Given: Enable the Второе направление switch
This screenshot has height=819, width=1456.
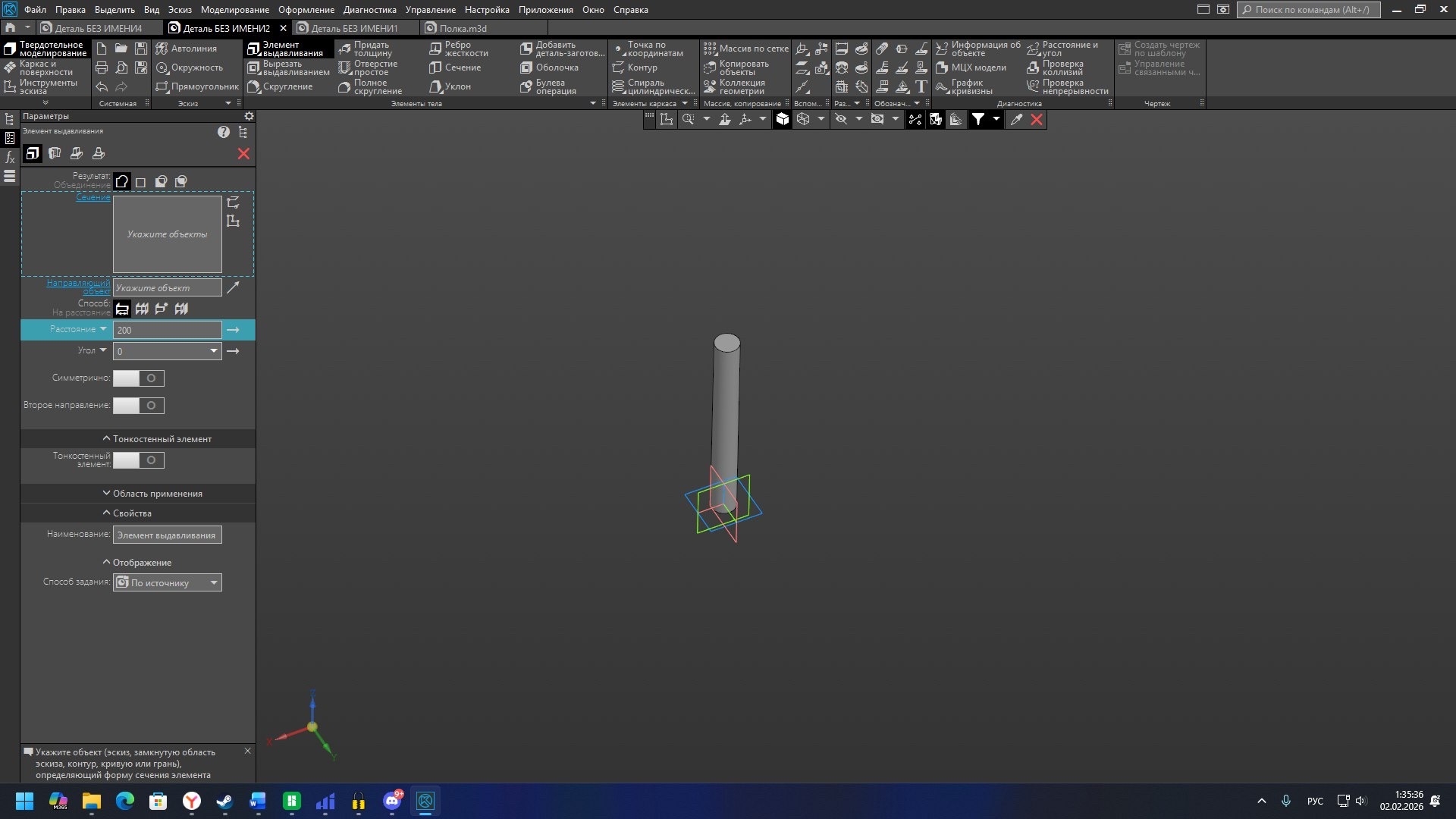Looking at the screenshot, I should (x=138, y=405).
